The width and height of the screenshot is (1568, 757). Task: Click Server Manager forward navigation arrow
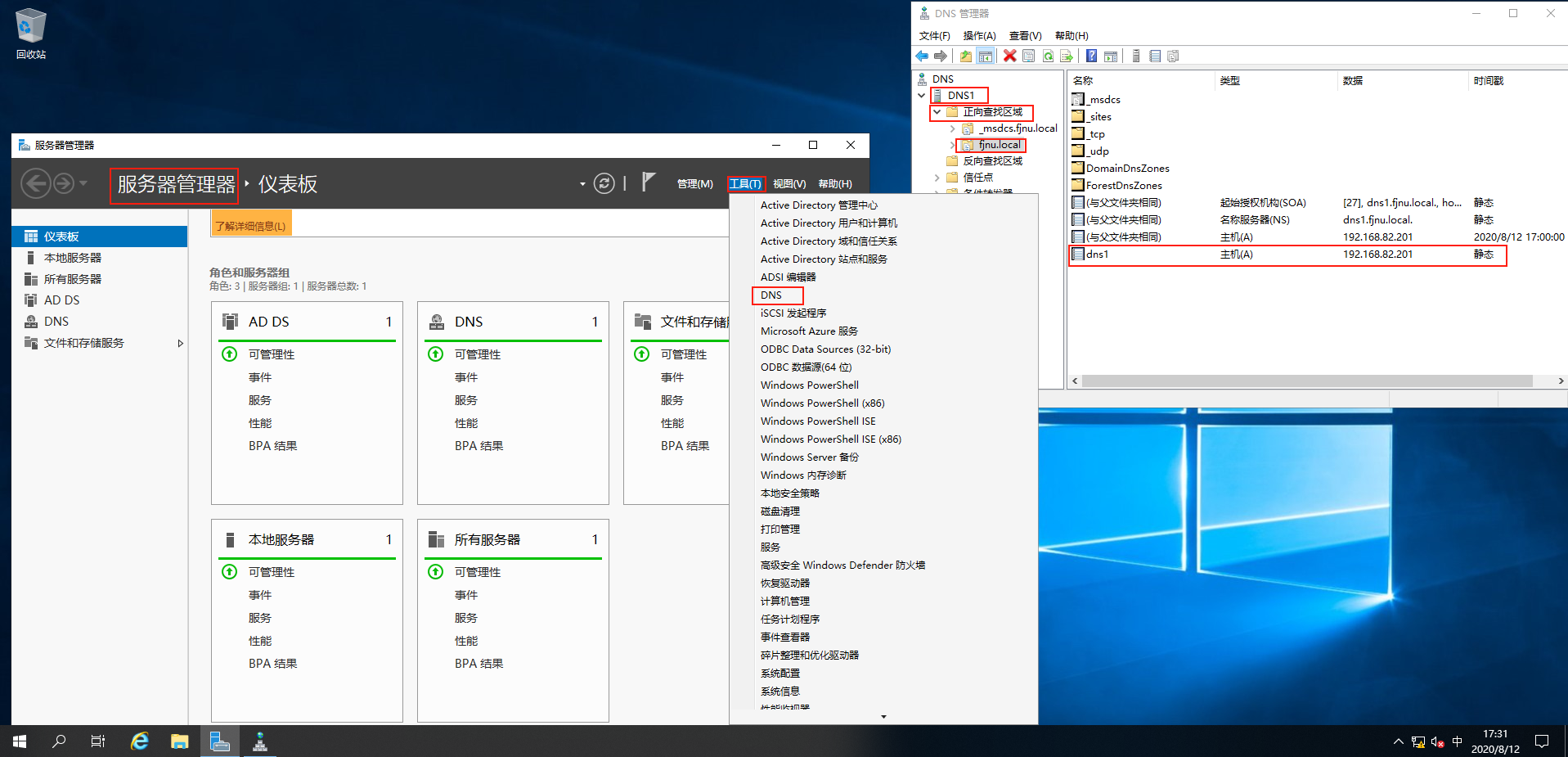point(64,183)
